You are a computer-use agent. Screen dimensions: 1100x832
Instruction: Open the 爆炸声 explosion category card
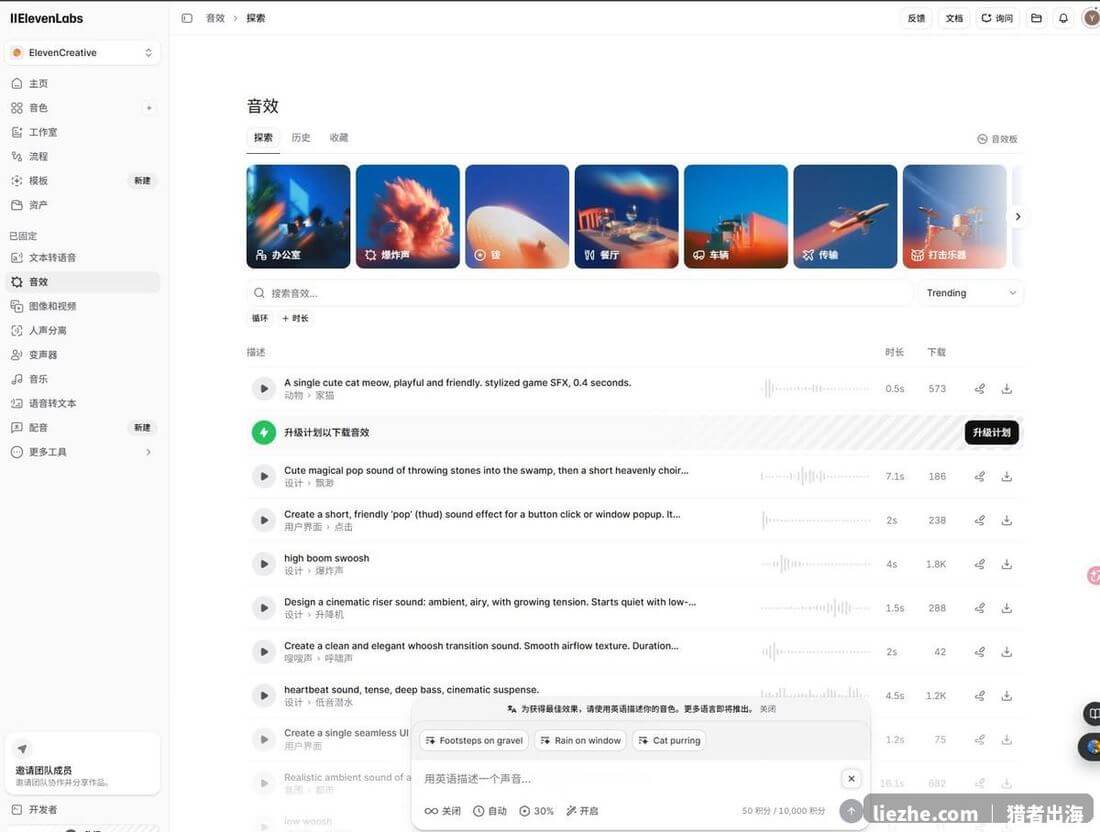click(x=408, y=217)
